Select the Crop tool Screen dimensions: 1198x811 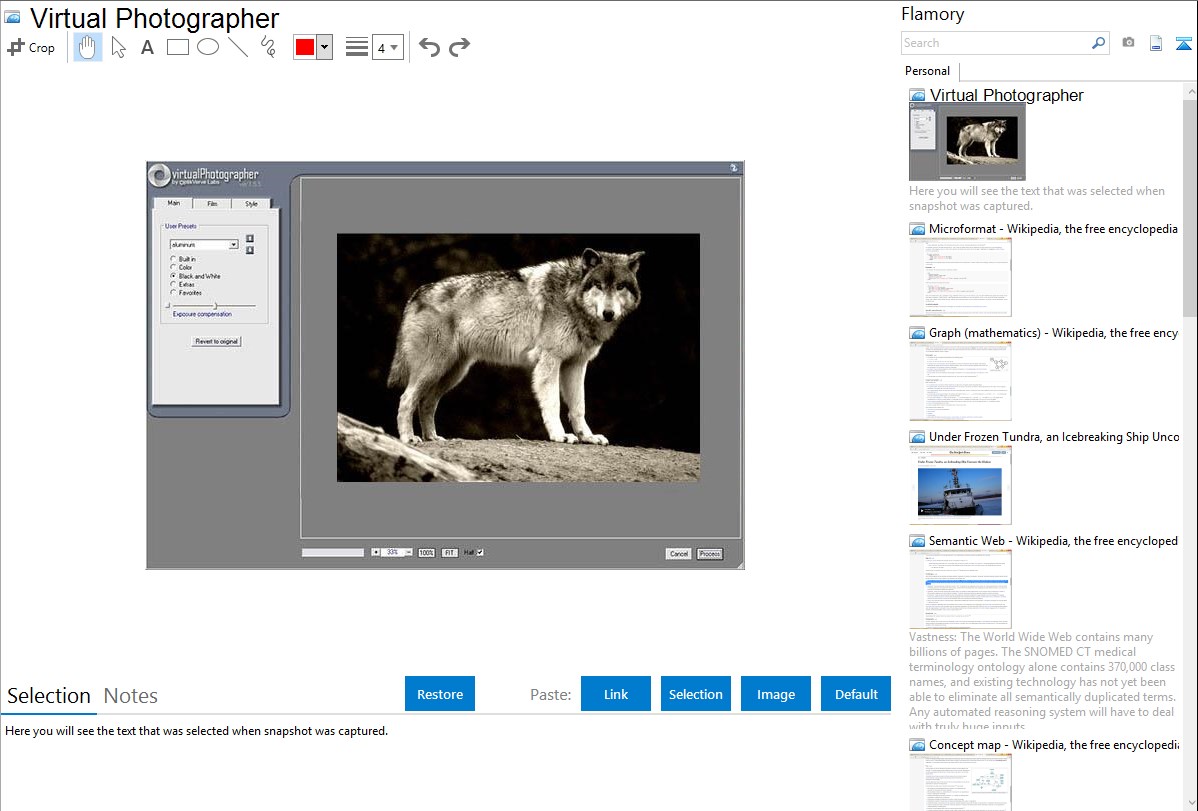(x=31, y=47)
